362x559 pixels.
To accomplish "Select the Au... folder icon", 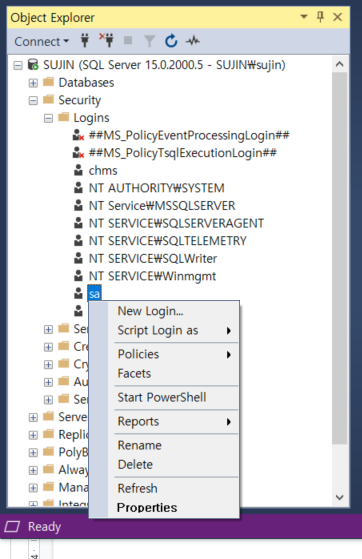I will (64, 381).
